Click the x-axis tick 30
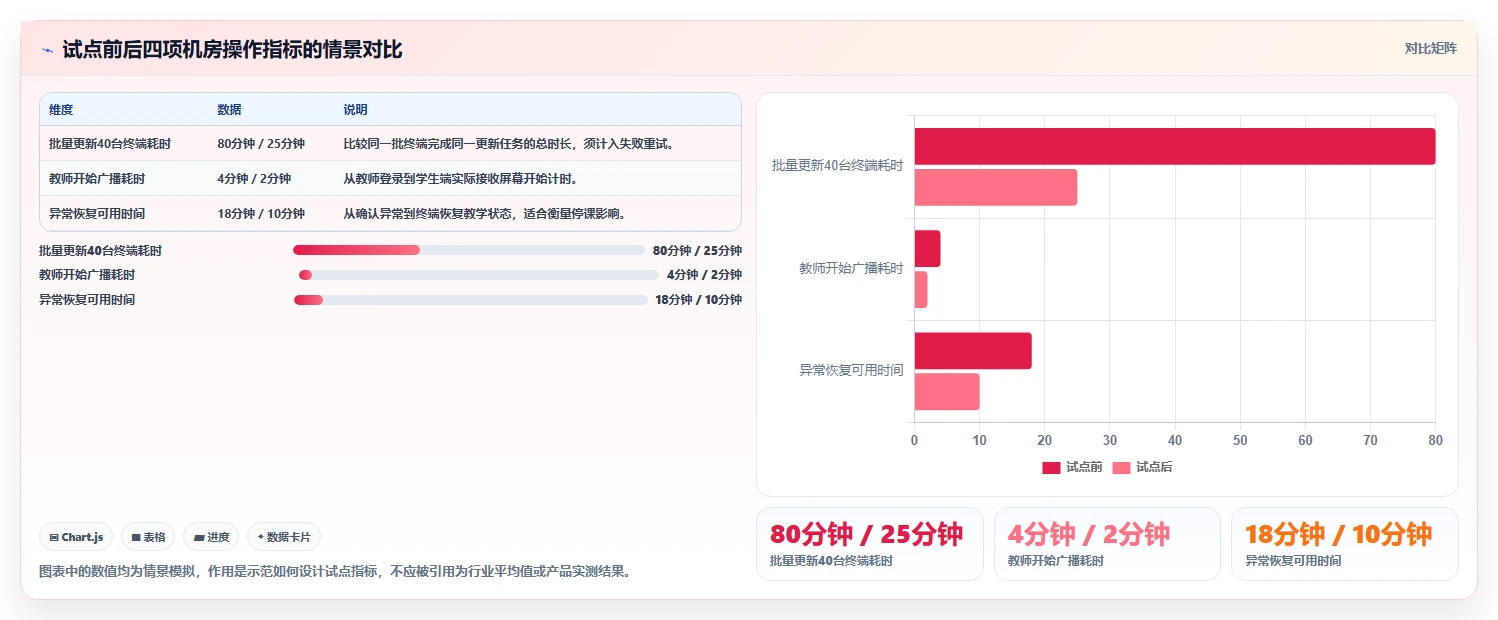1498x620 pixels. click(x=1109, y=440)
